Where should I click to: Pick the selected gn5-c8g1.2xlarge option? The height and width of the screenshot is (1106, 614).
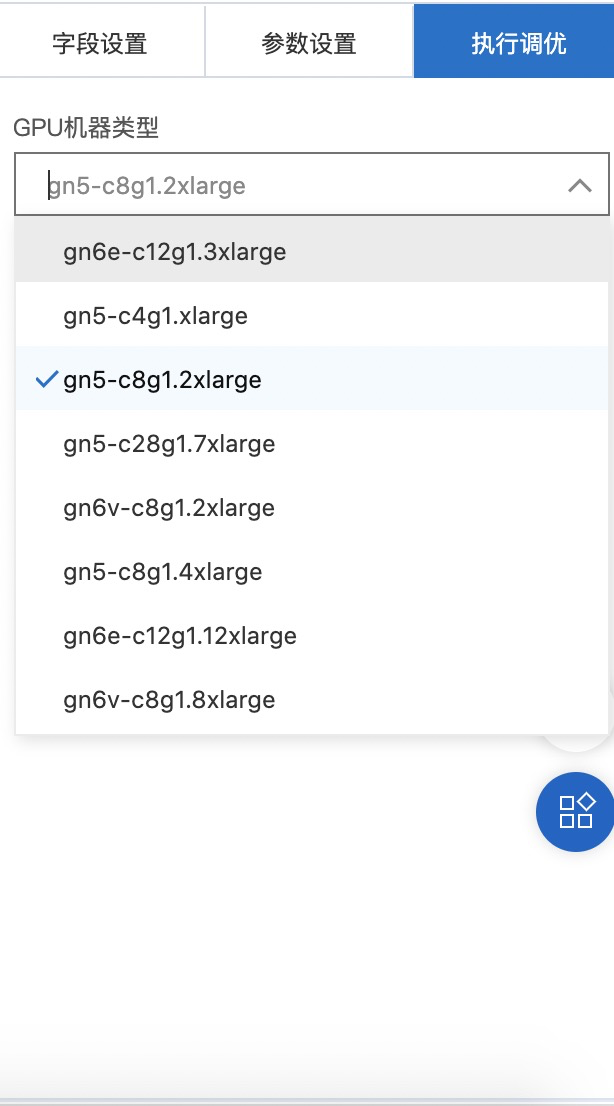pyautogui.click(x=311, y=379)
